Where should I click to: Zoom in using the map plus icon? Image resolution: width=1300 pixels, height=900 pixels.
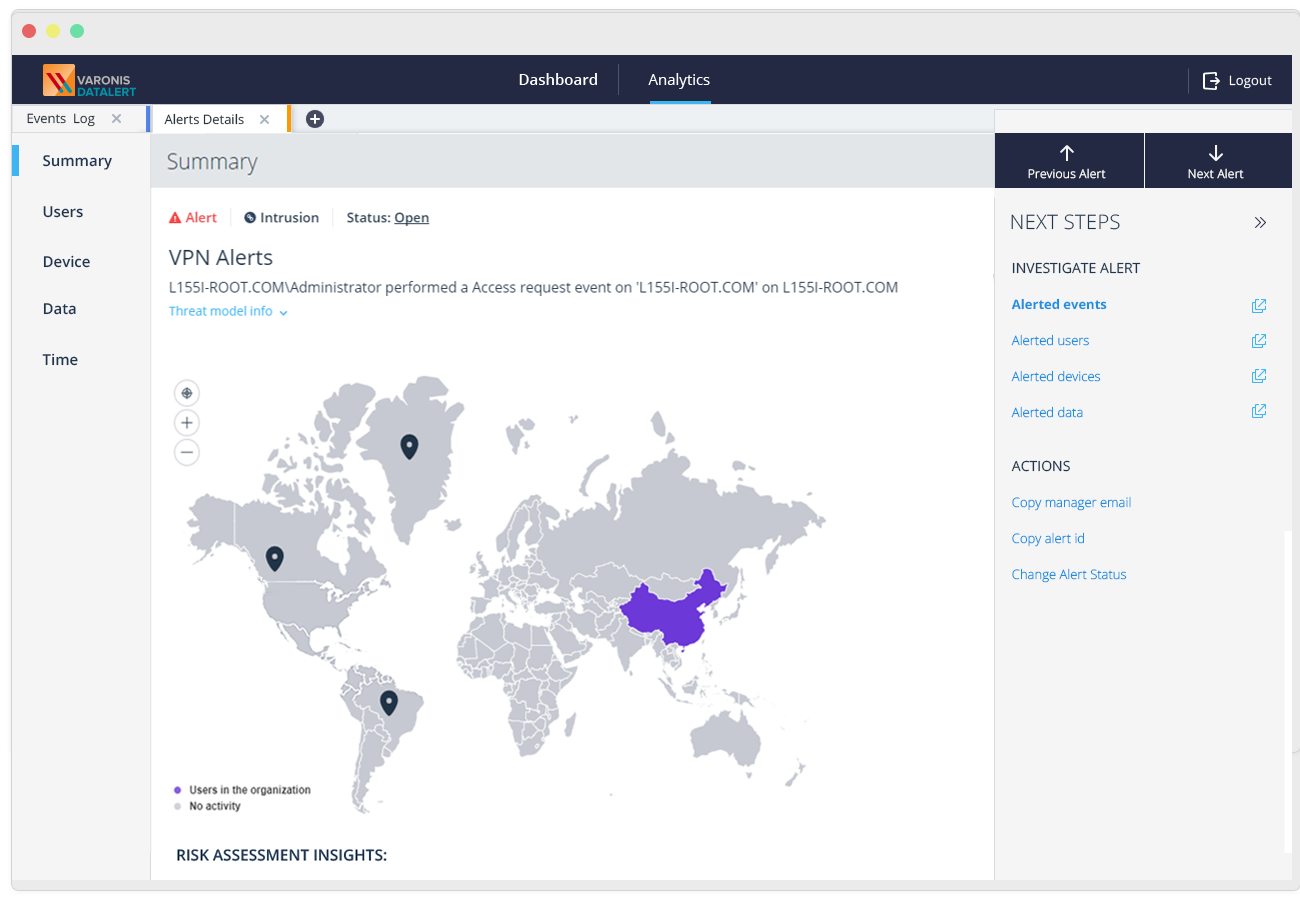(x=187, y=422)
